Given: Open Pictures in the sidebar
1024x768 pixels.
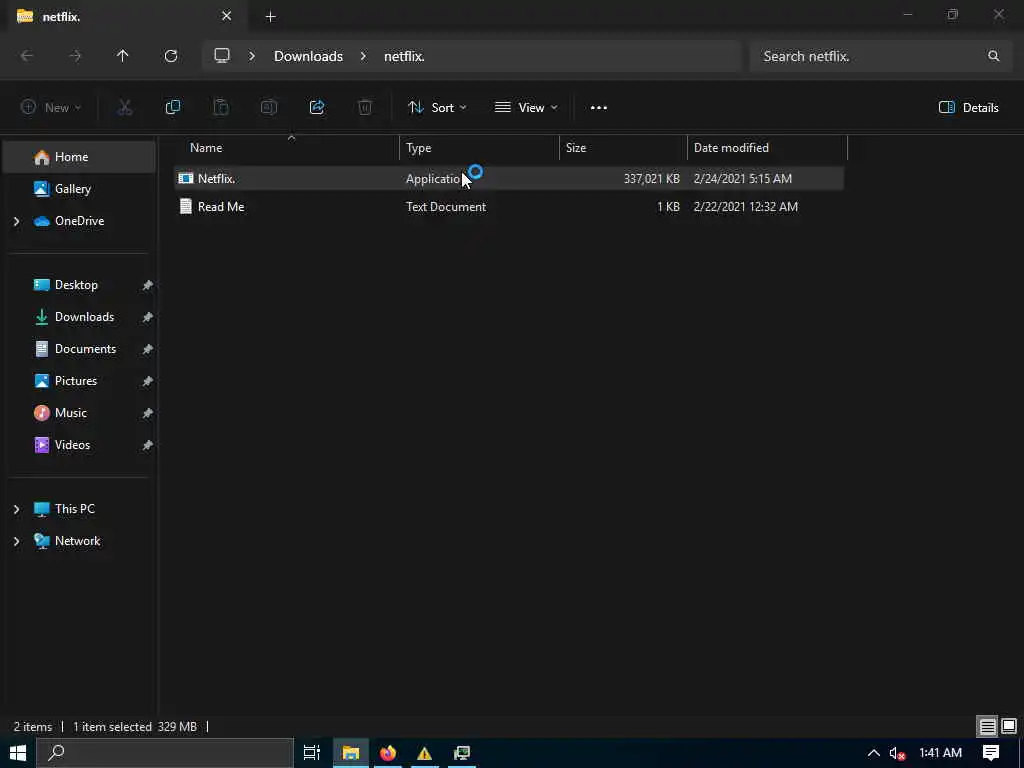Looking at the screenshot, I should 79,381.
